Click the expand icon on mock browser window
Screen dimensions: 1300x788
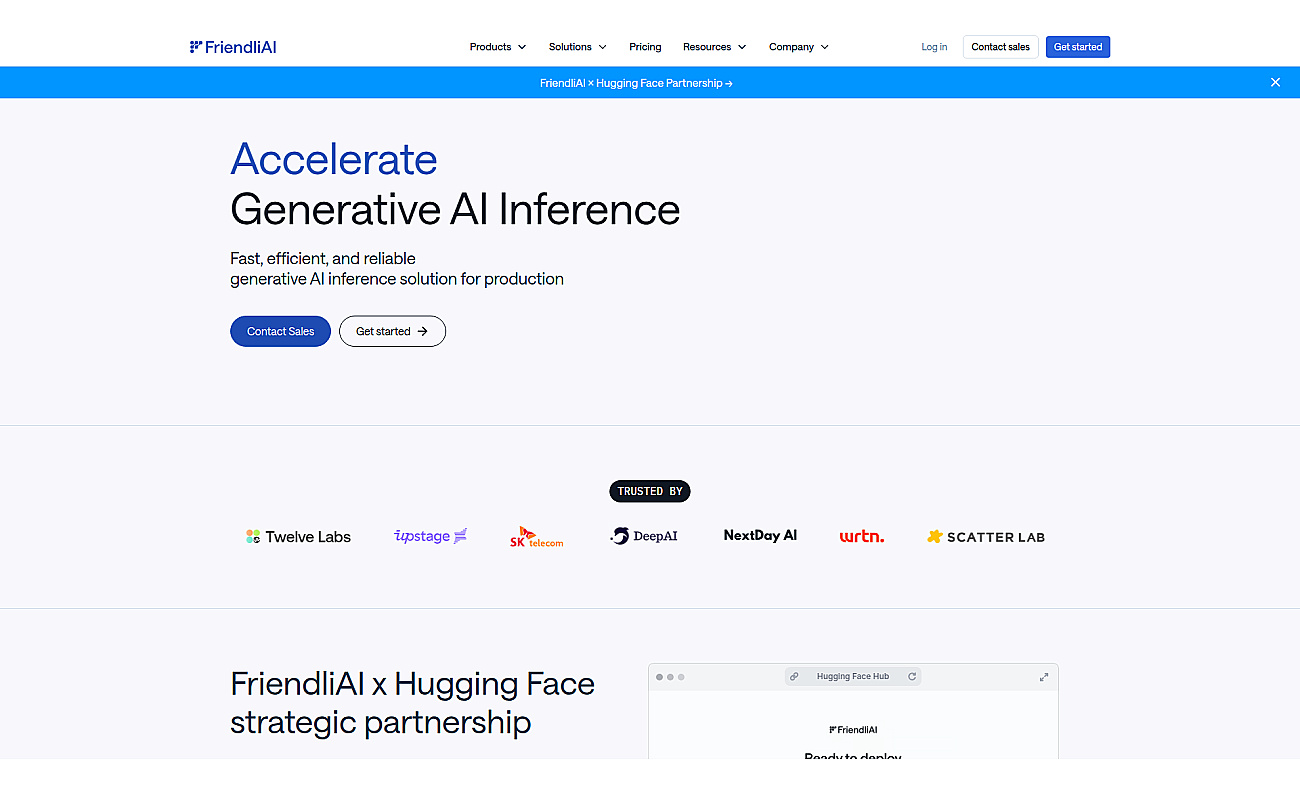click(x=1044, y=677)
